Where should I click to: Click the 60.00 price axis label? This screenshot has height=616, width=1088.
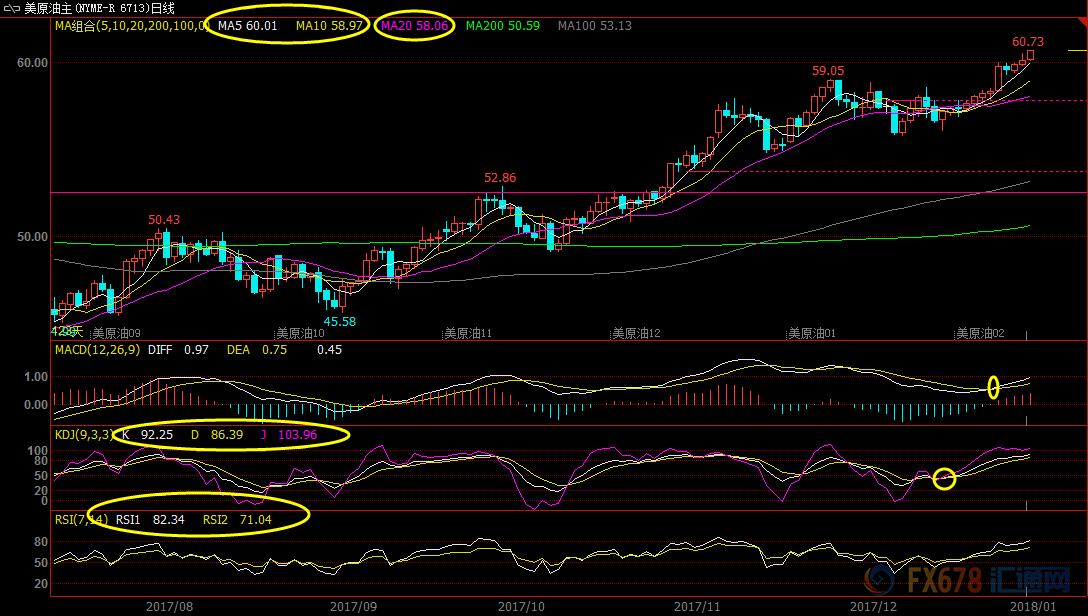point(33,63)
